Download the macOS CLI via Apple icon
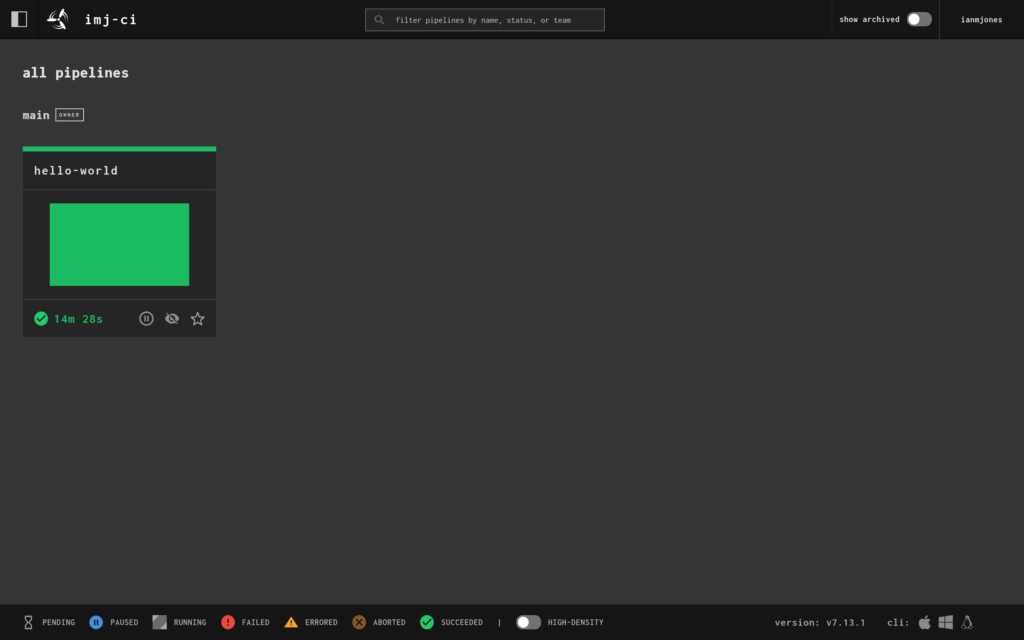1024x640 pixels. pyautogui.click(x=925, y=622)
